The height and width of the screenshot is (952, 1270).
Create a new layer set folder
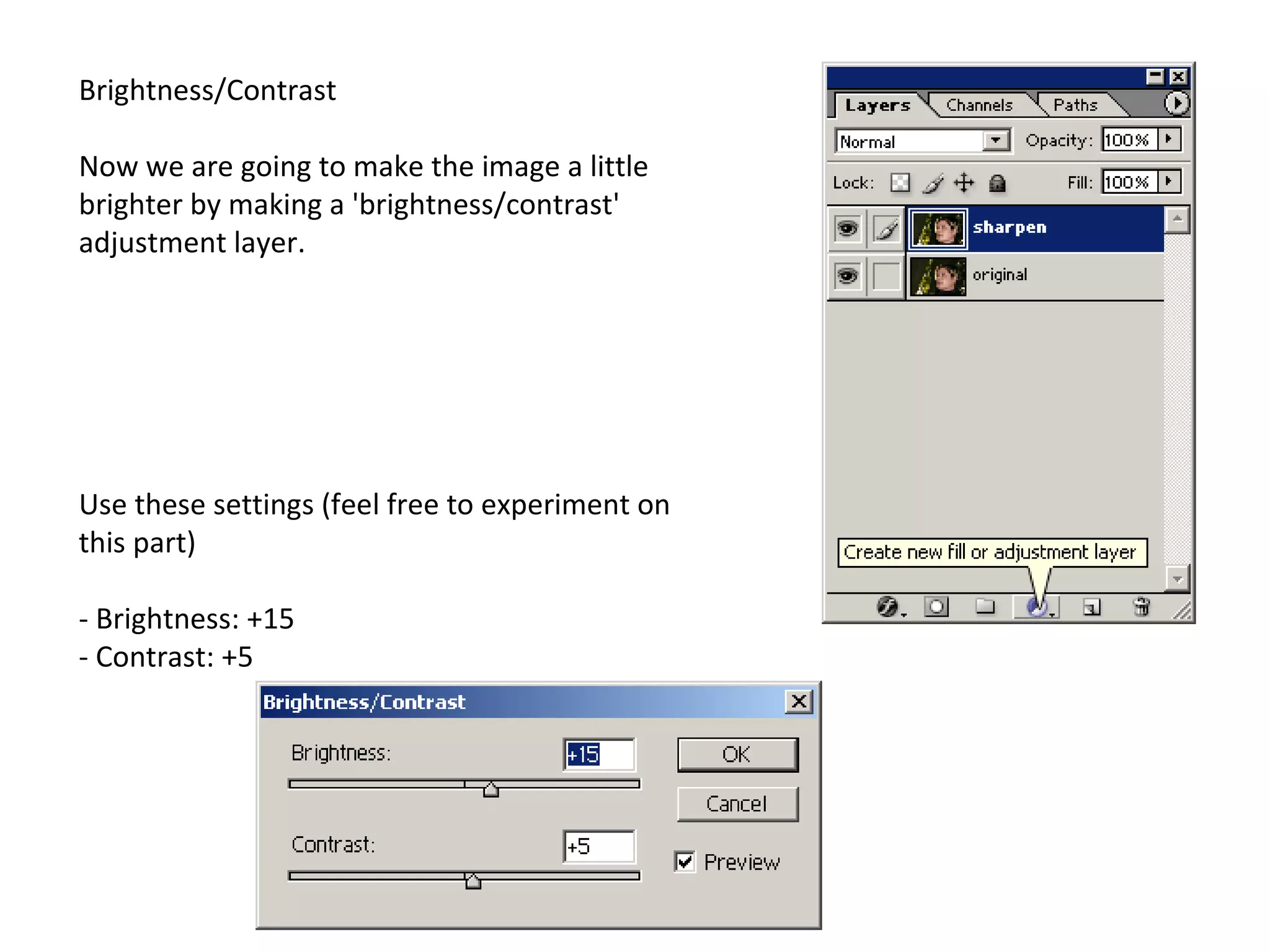[985, 606]
